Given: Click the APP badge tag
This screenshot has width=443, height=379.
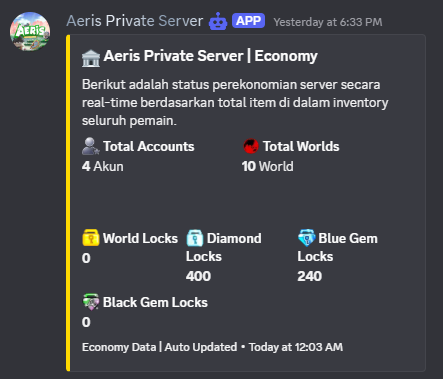Looking at the screenshot, I should tap(249, 21).
